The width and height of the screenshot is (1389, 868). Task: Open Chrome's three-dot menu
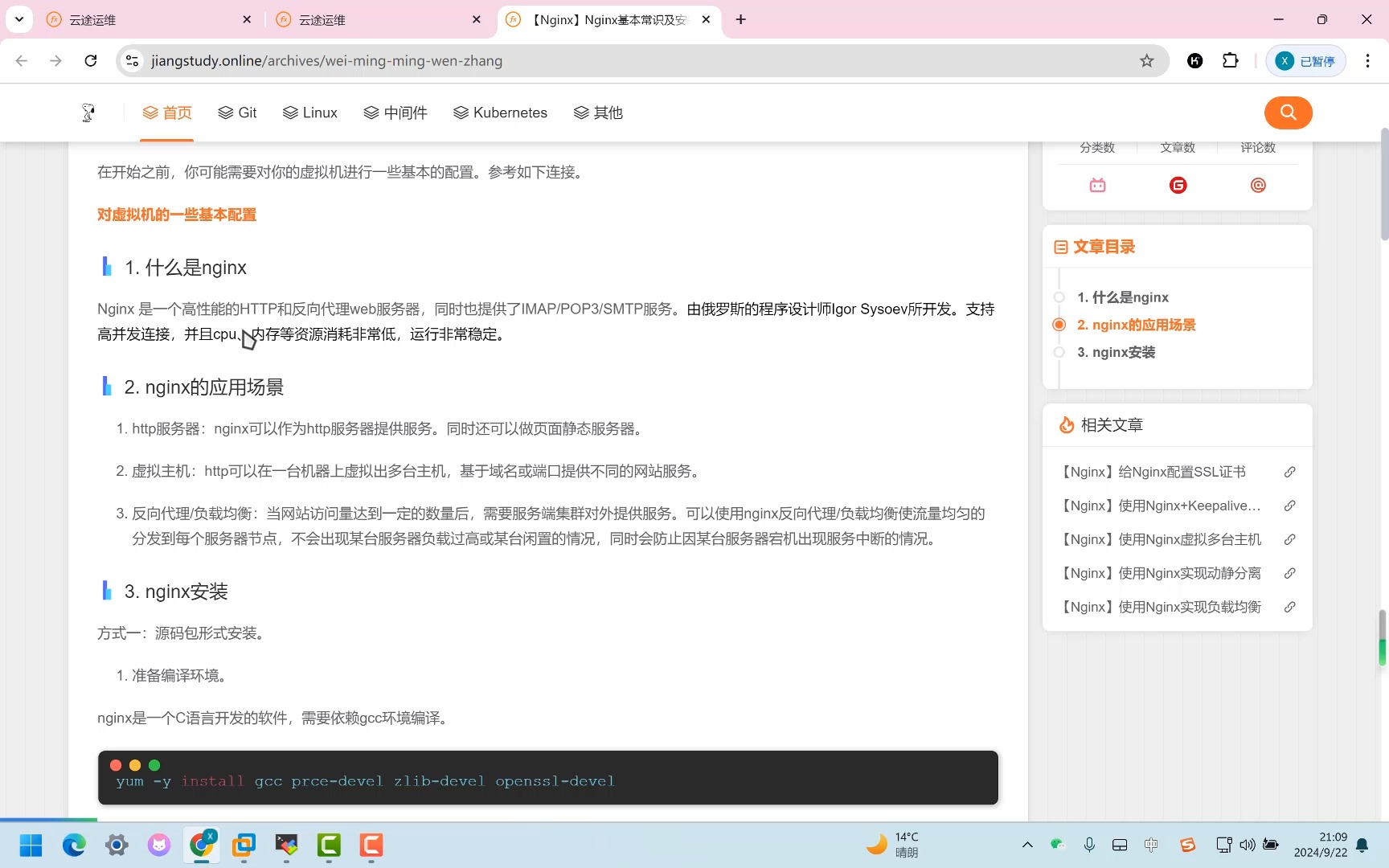click(x=1367, y=60)
